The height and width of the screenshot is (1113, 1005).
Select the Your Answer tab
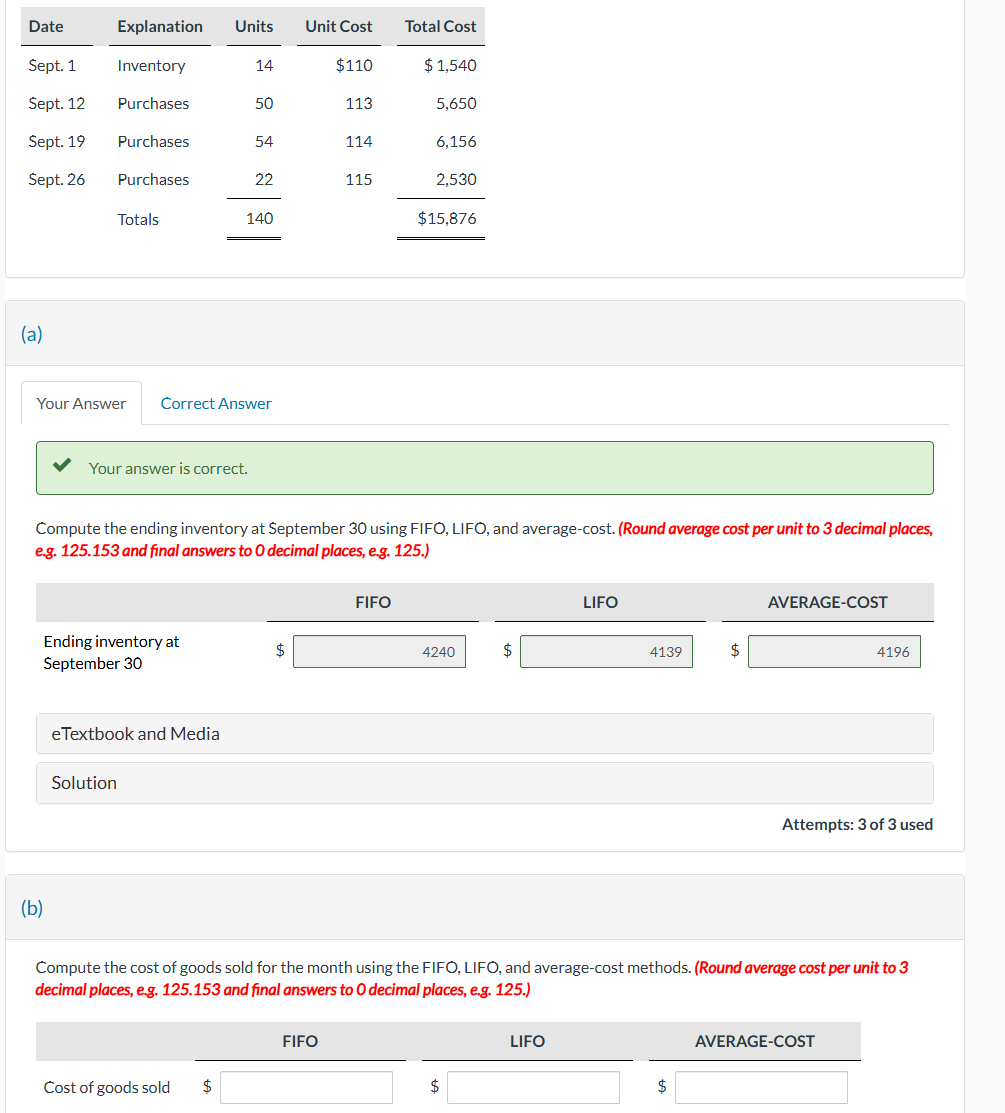(x=81, y=403)
